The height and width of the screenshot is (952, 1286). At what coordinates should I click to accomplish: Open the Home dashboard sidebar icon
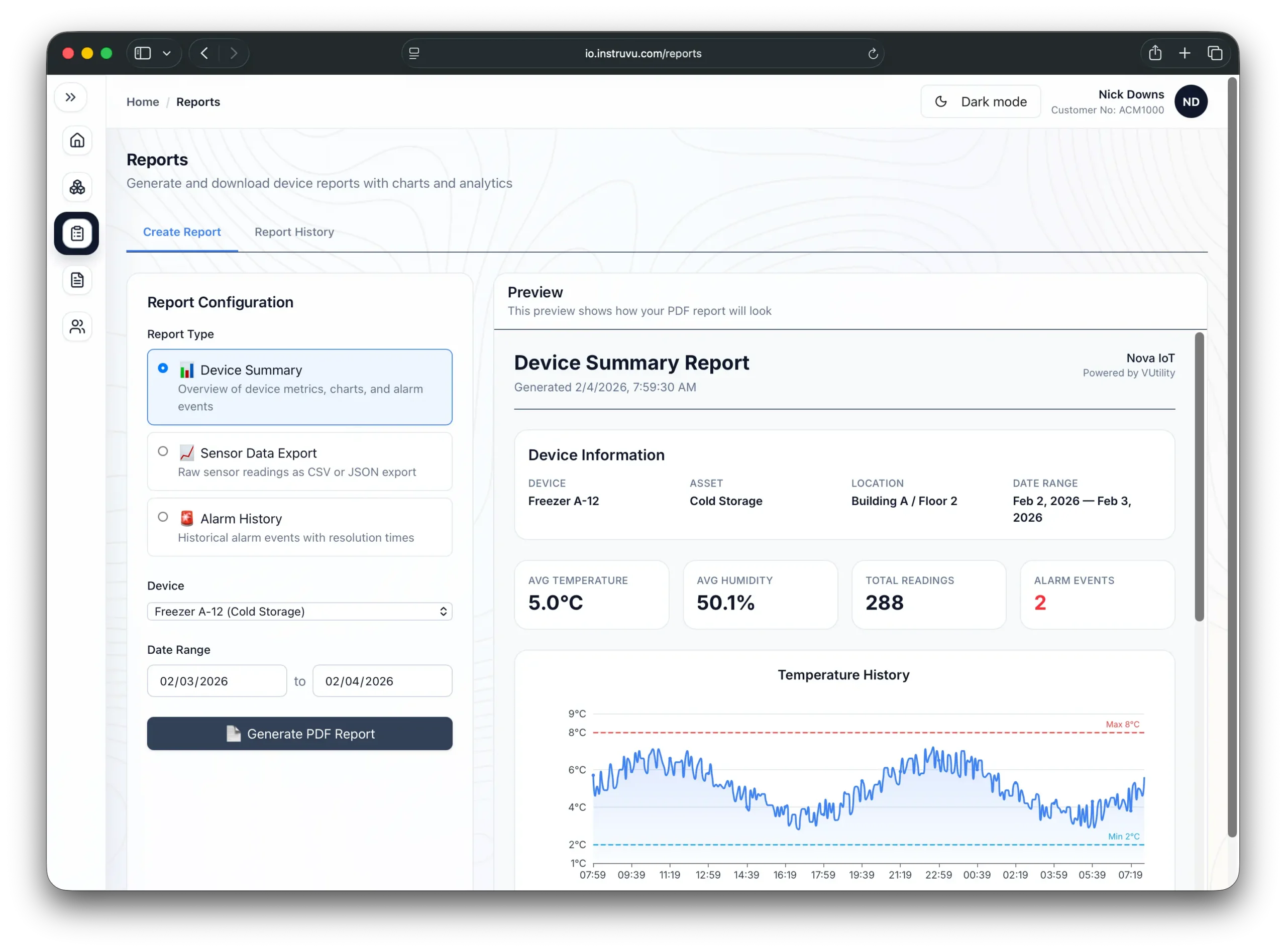(77, 140)
